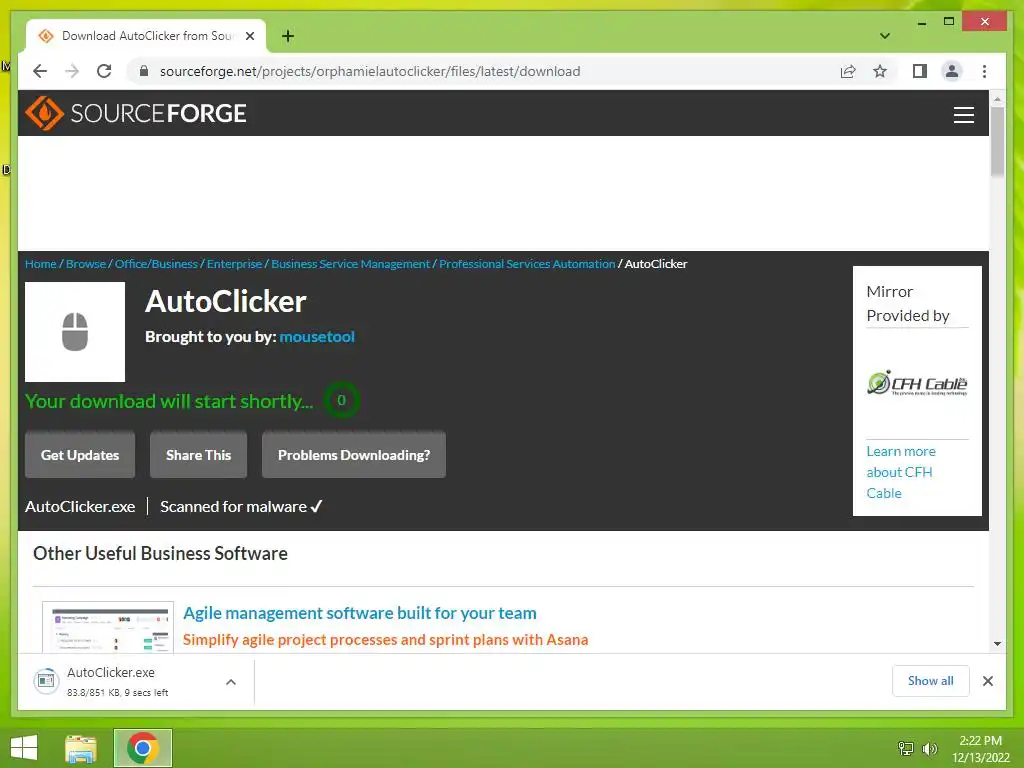
Task: Click the address bar URL
Action: [x=370, y=71]
